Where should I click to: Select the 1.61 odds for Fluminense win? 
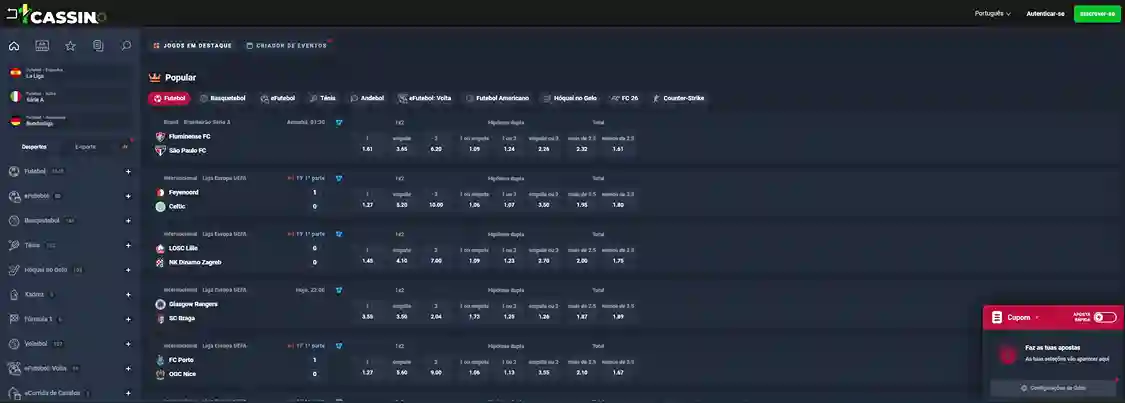[x=367, y=149]
